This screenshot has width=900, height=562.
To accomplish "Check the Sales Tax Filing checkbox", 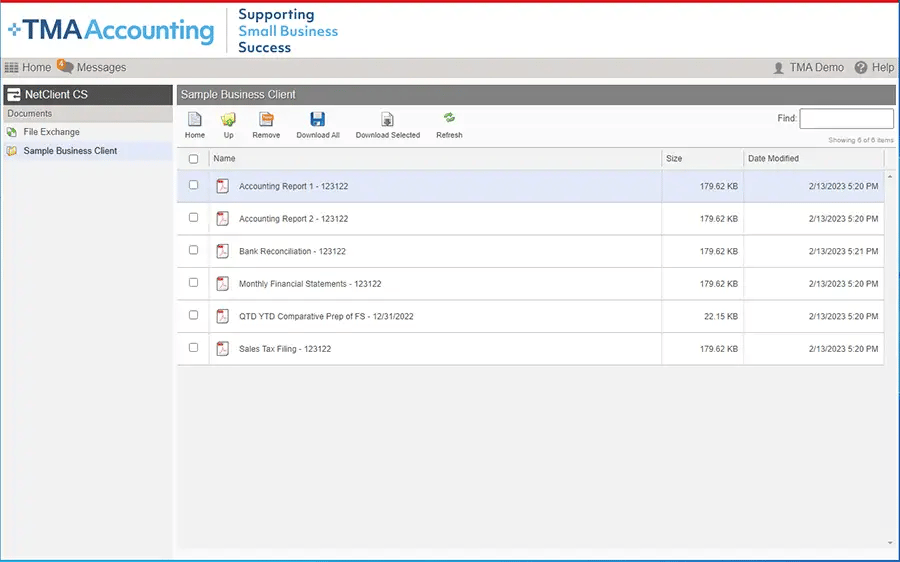I will coord(193,347).
